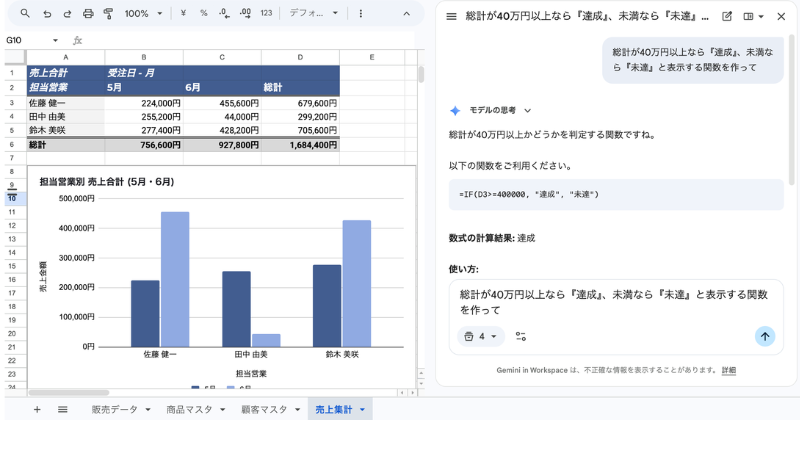This screenshot has width=800, height=450.
Task: Open the 123 number format menu
Action: tap(266, 13)
